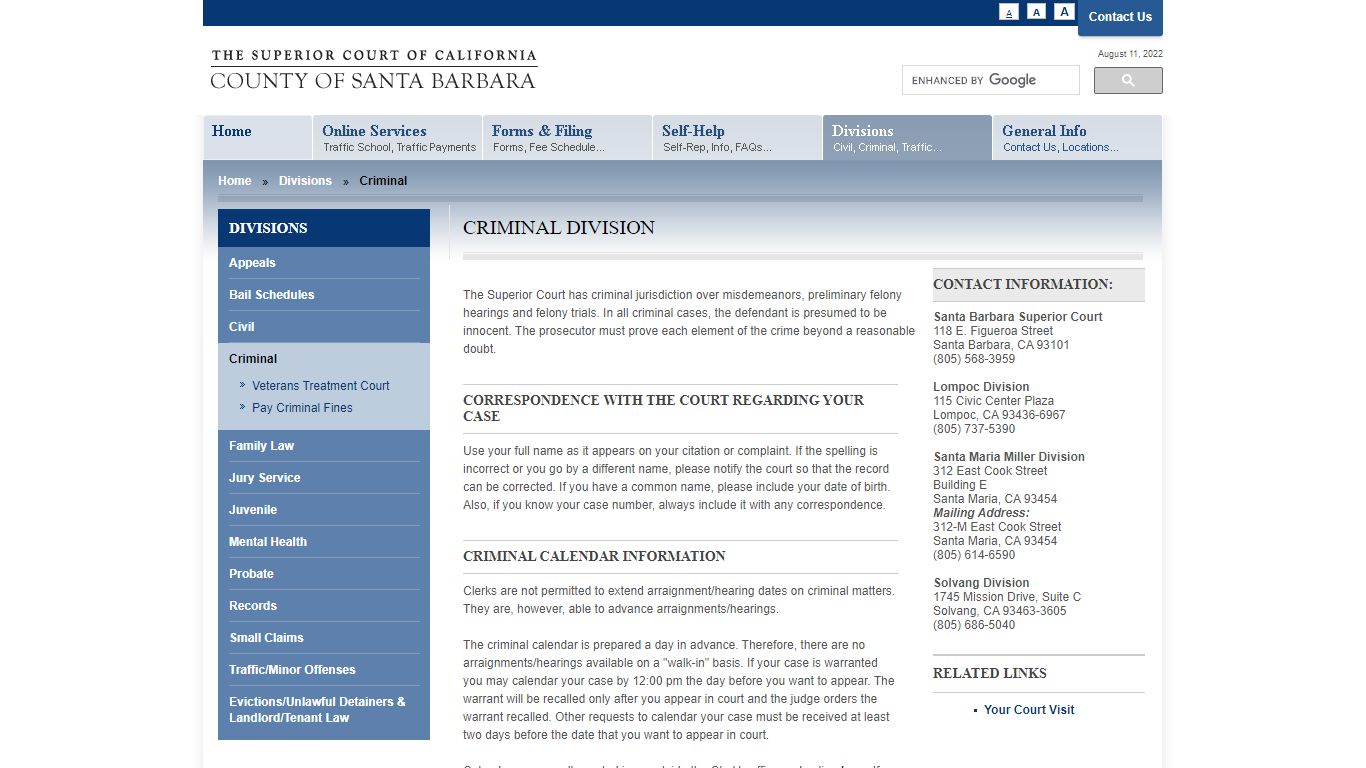Click the Mailing Address label
Screen dimensions: 1366x768
click(x=981, y=513)
